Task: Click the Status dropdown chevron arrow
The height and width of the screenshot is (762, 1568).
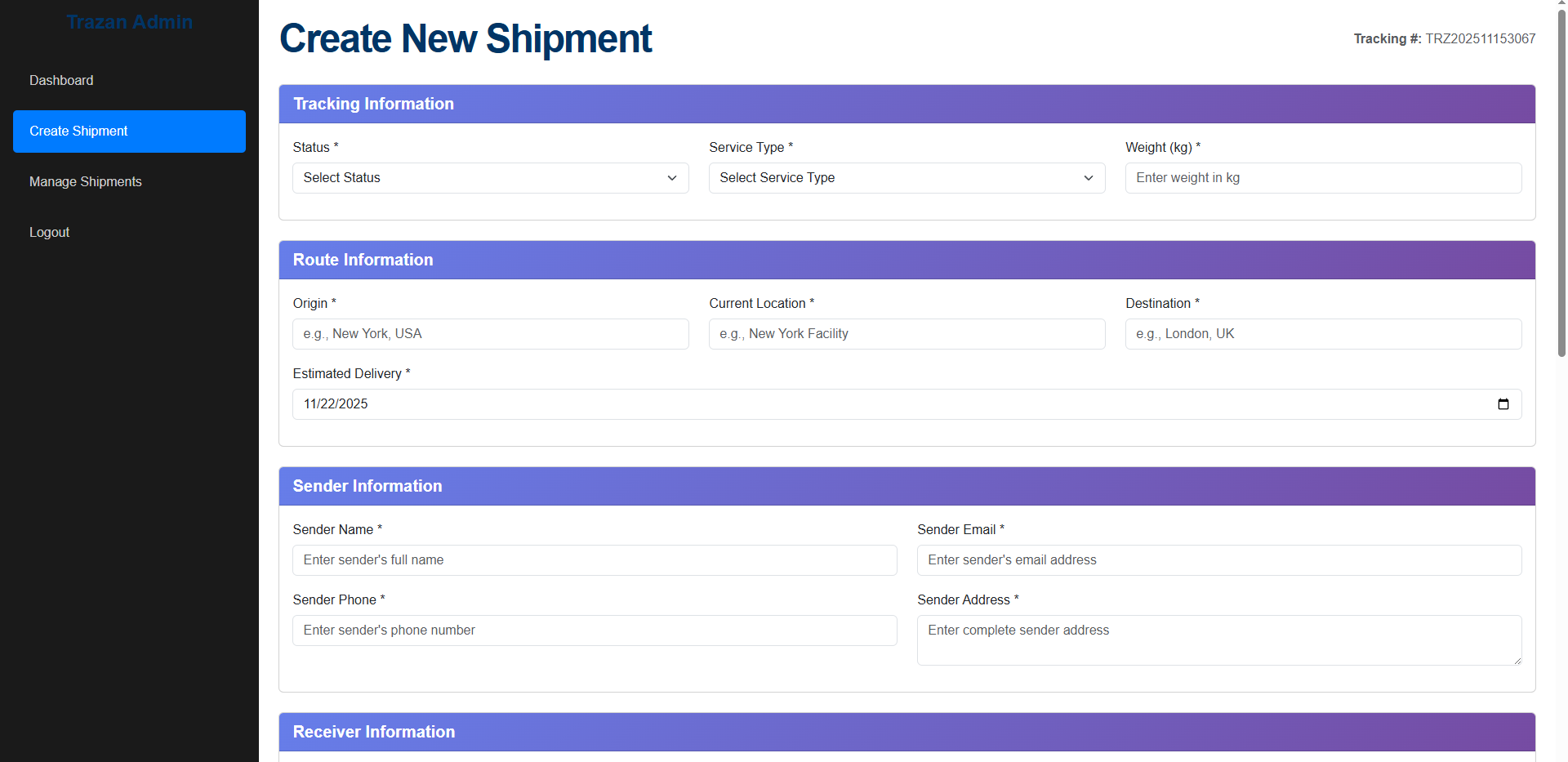Action: pos(672,178)
